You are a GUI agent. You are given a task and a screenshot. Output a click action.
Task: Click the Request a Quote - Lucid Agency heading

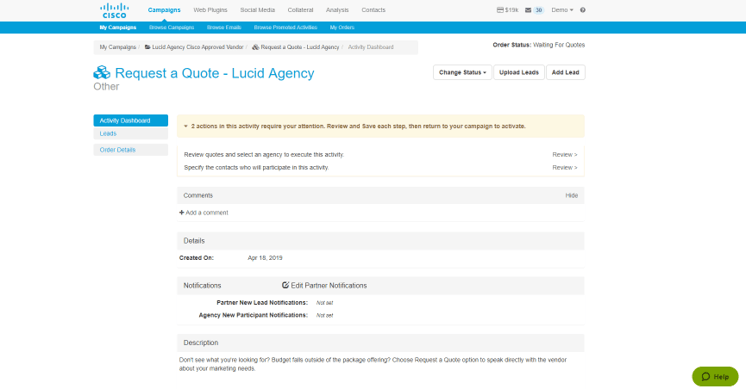215,73
